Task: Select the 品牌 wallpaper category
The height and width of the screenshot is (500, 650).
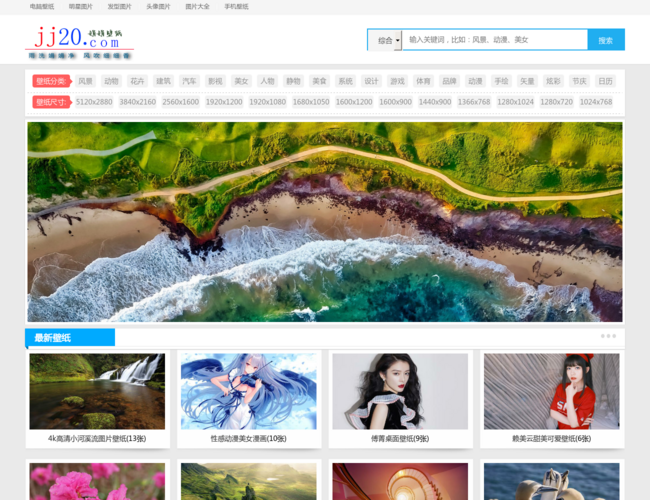Action: (x=449, y=81)
